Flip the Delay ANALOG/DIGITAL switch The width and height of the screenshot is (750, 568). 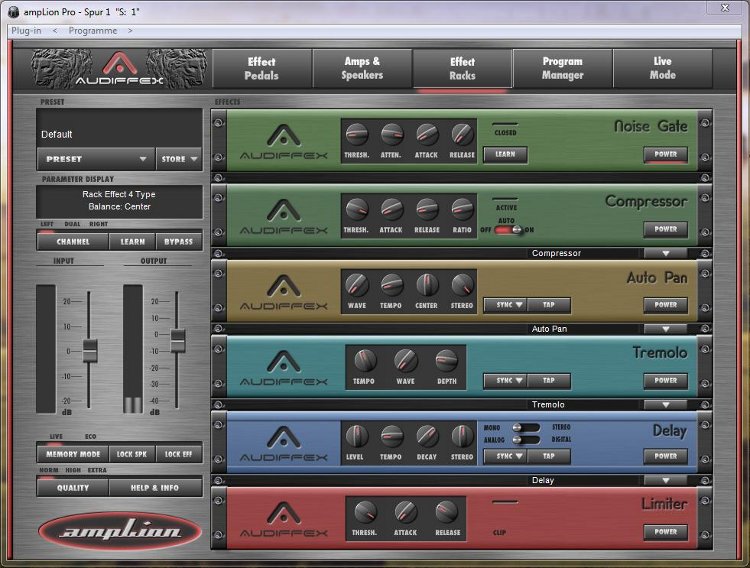click(526, 439)
